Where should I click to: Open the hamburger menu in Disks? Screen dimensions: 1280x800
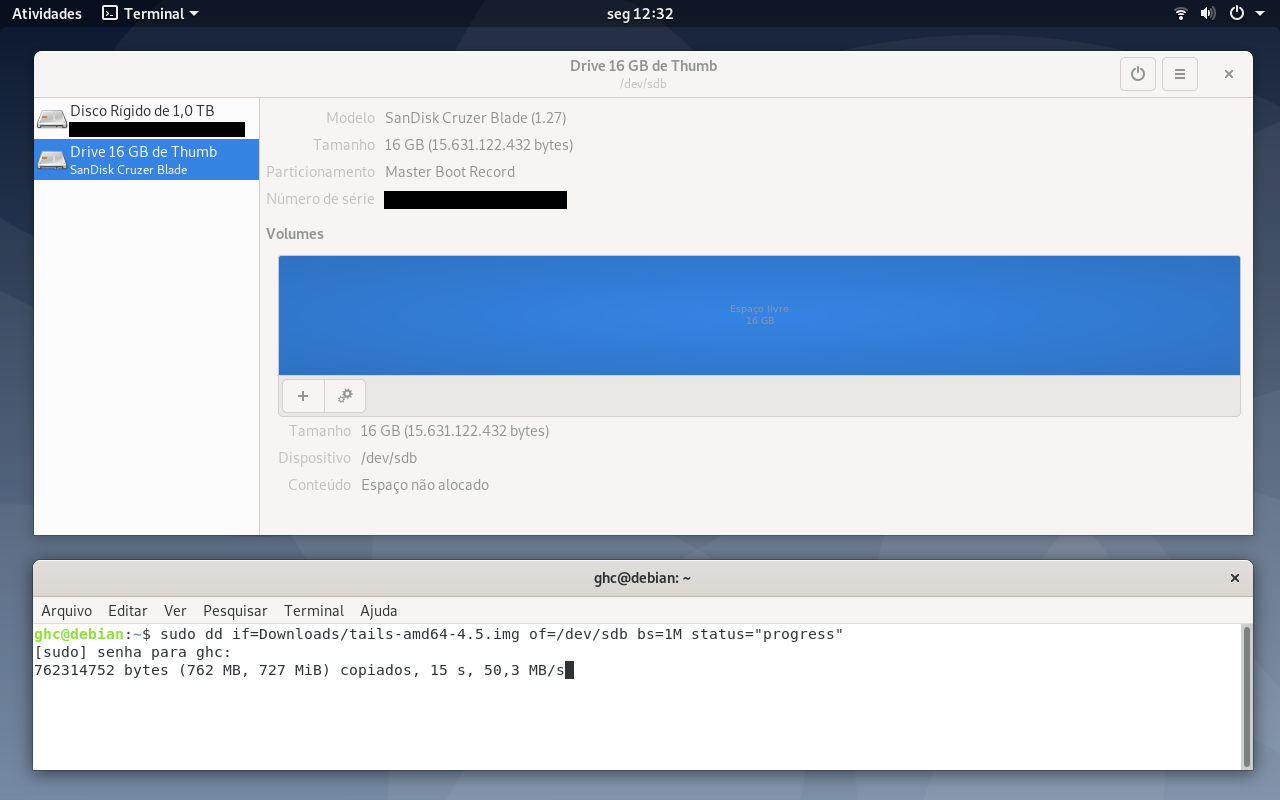(1180, 74)
